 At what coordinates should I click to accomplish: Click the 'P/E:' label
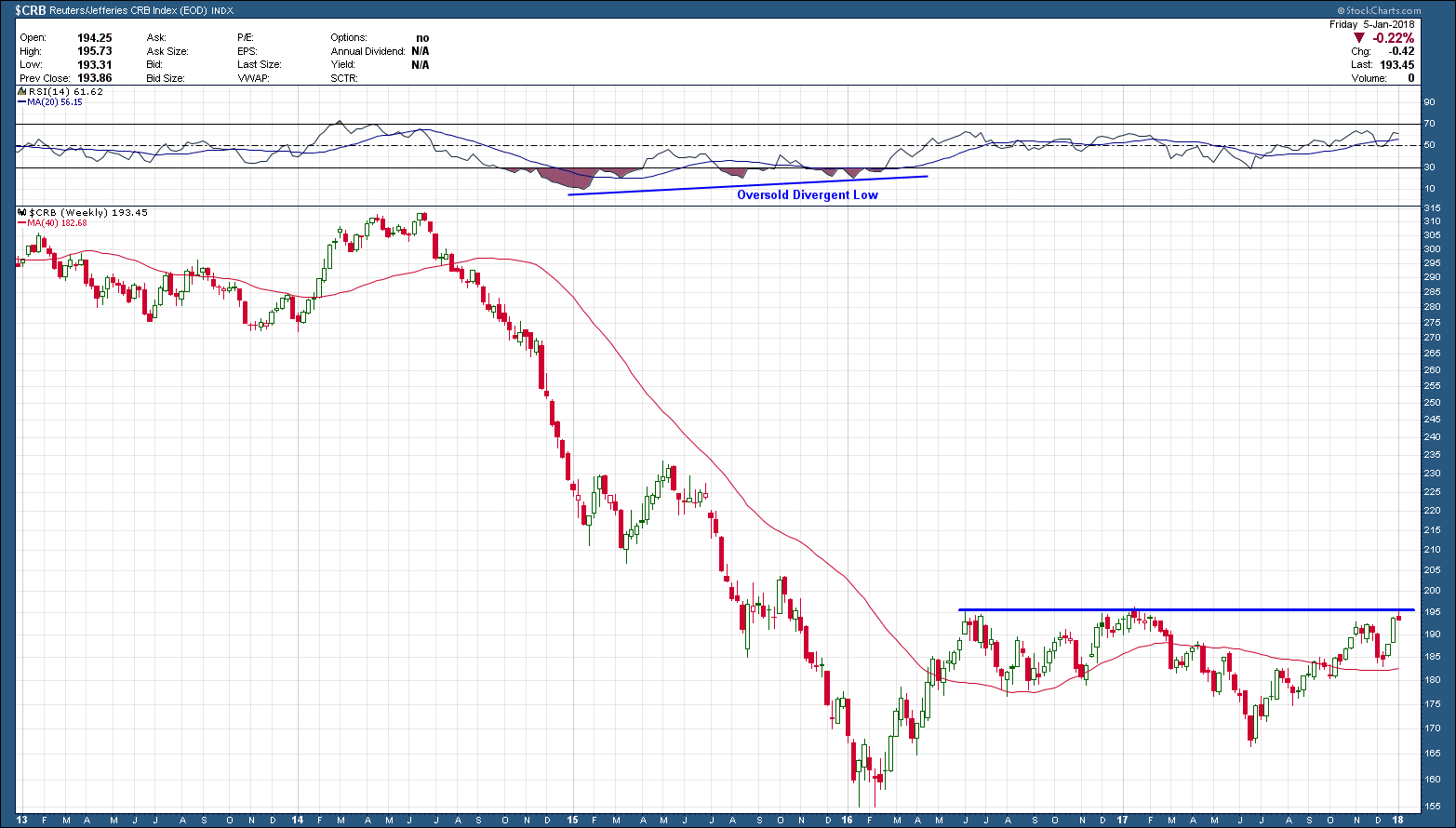(x=247, y=38)
